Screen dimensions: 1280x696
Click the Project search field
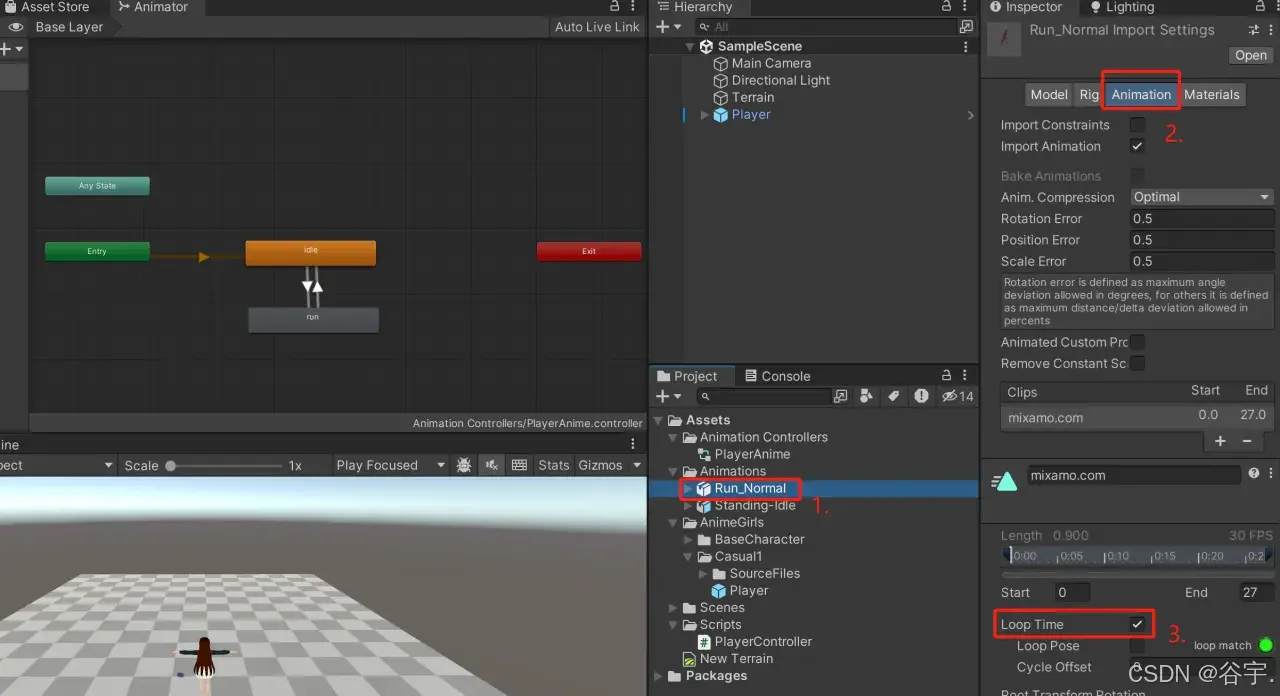[764, 396]
